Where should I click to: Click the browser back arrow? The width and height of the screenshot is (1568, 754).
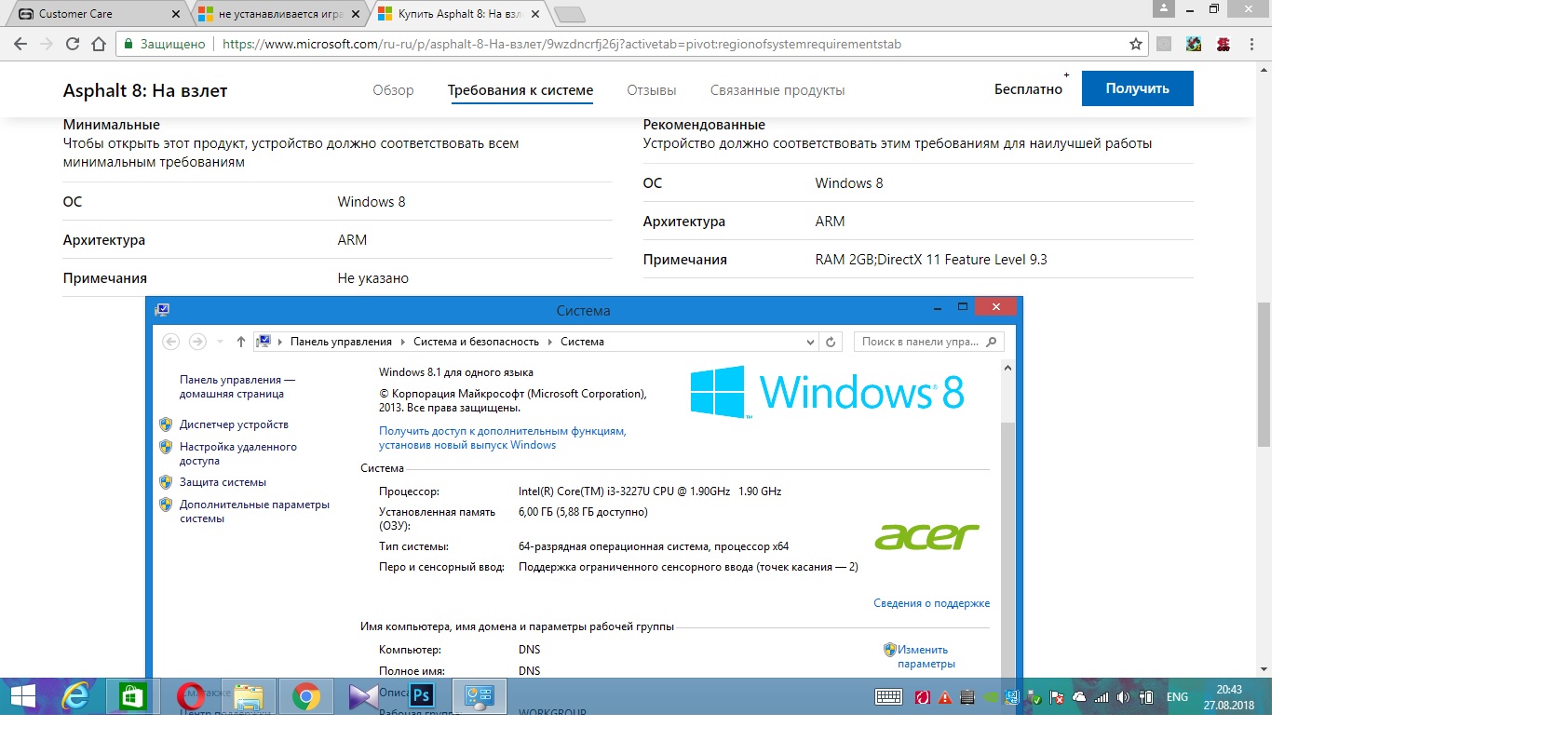[20, 44]
